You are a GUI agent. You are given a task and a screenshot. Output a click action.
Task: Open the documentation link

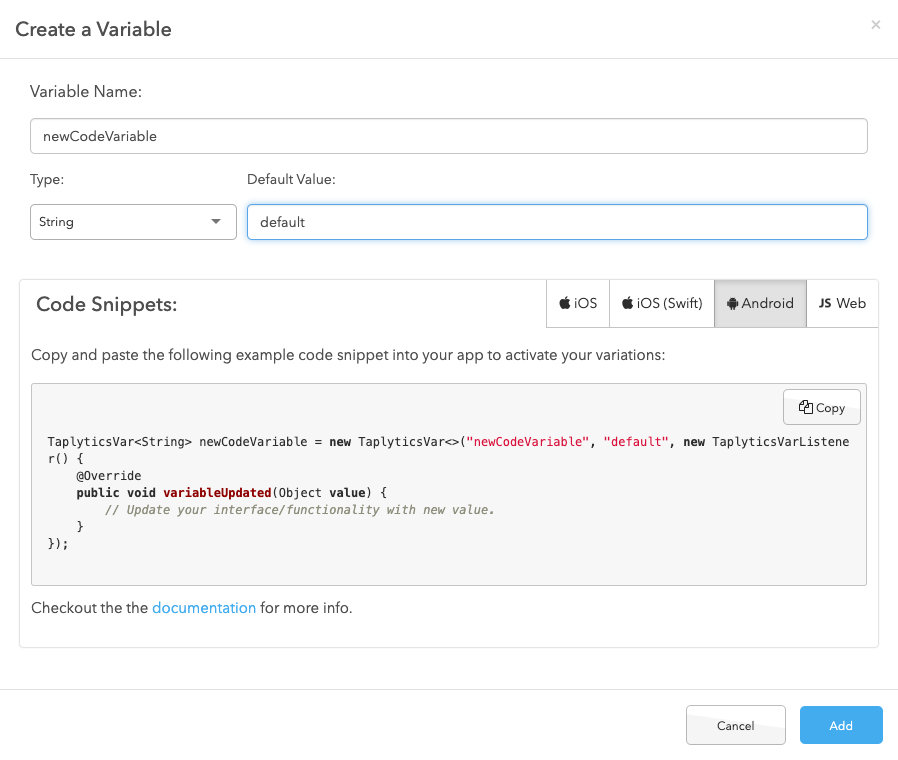point(204,607)
